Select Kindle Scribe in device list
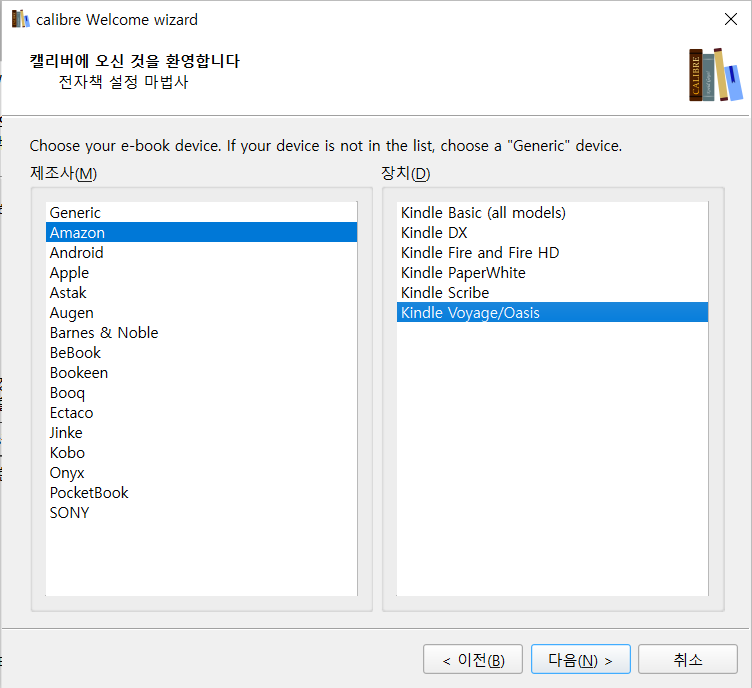The width and height of the screenshot is (752, 688). click(552, 292)
